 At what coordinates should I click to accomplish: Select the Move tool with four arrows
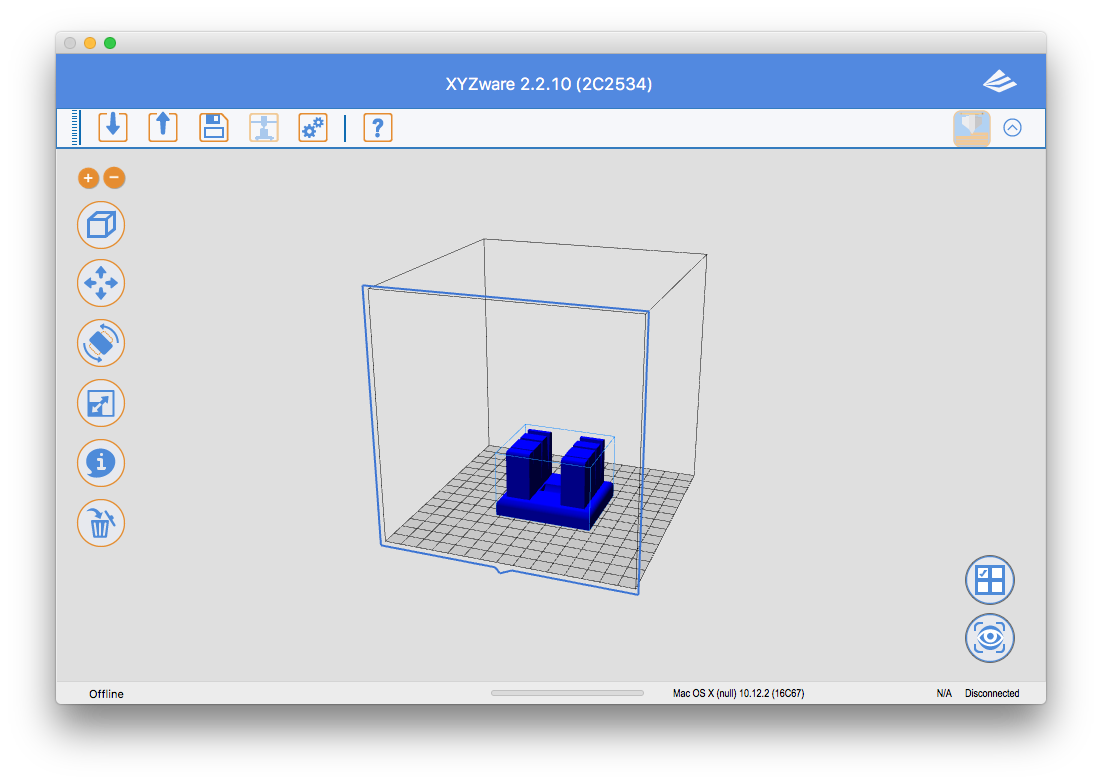(x=101, y=284)
